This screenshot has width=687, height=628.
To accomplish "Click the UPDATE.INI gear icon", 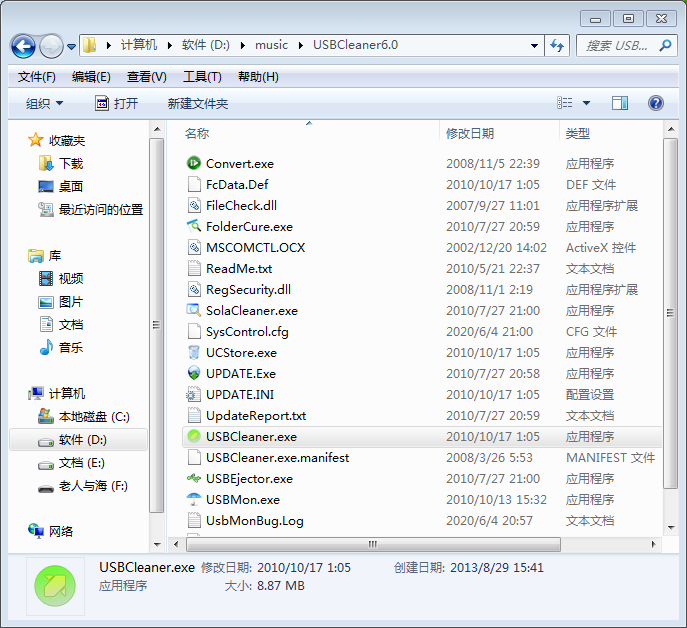I will click(194, 395).
